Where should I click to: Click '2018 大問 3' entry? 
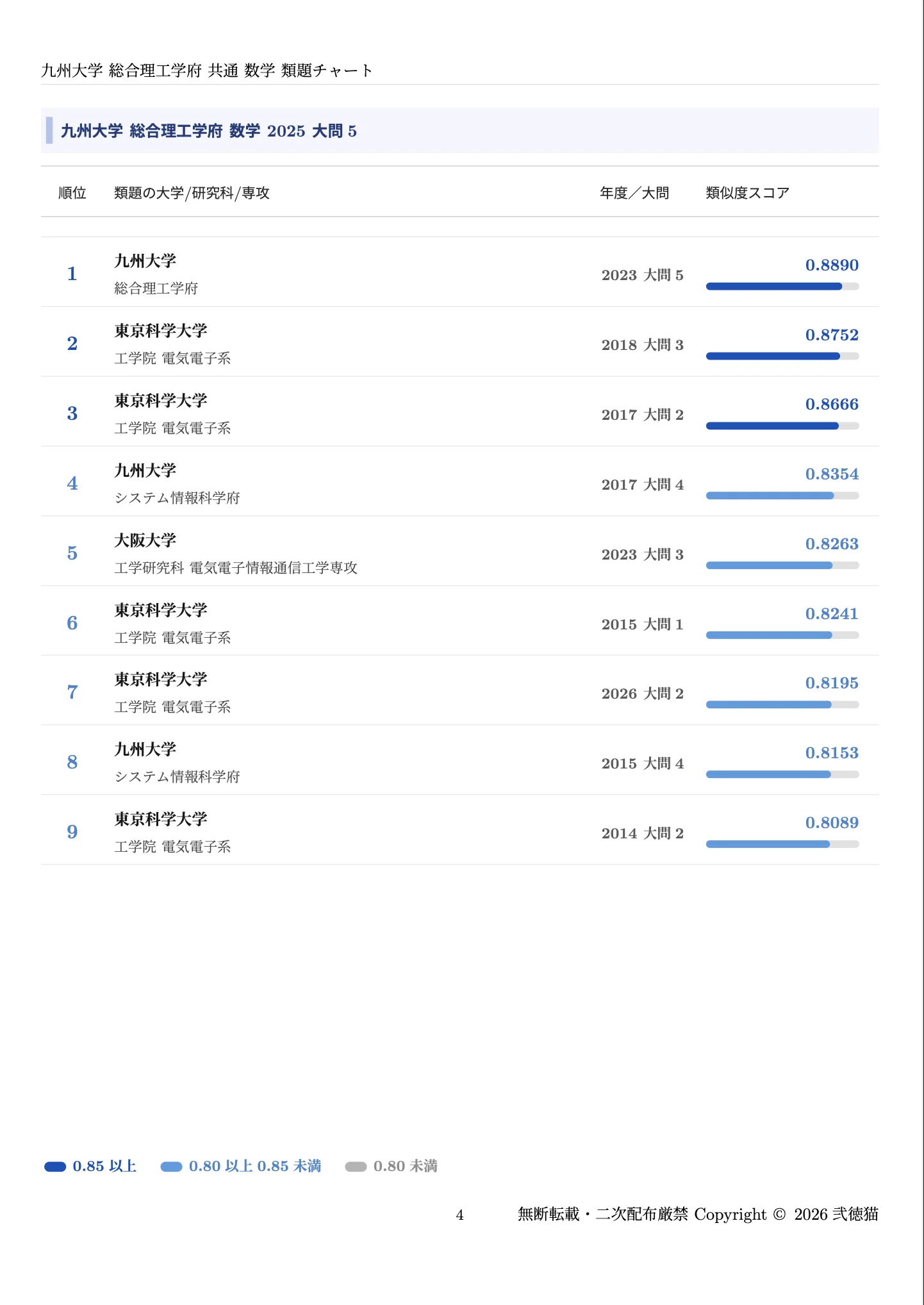tap(642, 345)
